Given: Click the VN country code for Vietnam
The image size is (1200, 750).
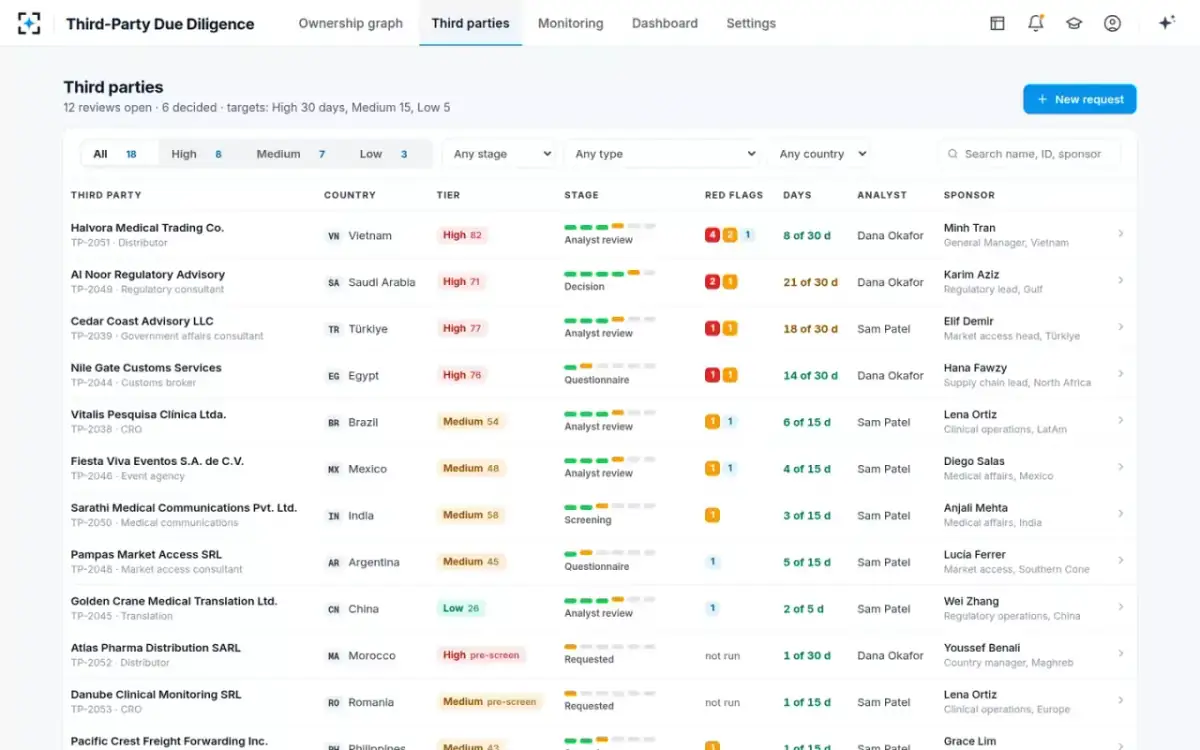Looking at the screenshot, I should coord(334,236).
